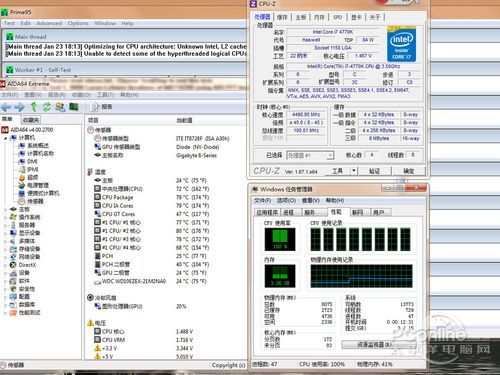The height and width of the screenshot is (375, 500).
Task: Click the 计算机 computer node icon
Action: [14, 138]
